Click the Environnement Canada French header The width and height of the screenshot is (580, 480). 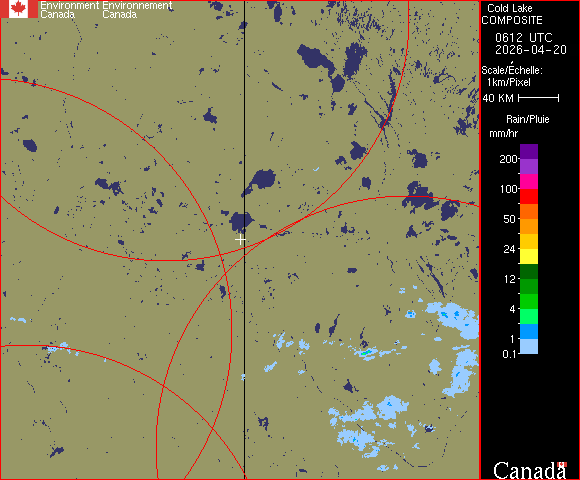pos(137,10)
